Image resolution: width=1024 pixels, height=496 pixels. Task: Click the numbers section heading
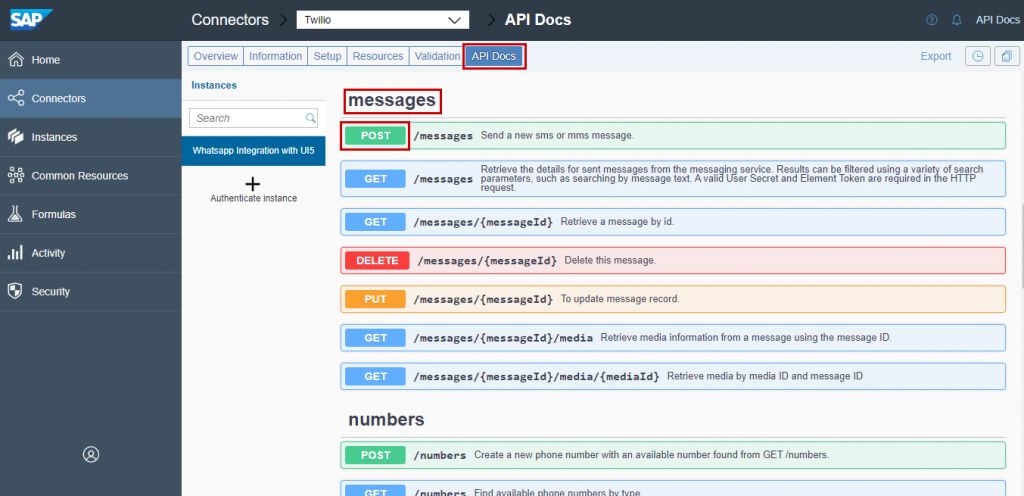[x=387, y=420]
